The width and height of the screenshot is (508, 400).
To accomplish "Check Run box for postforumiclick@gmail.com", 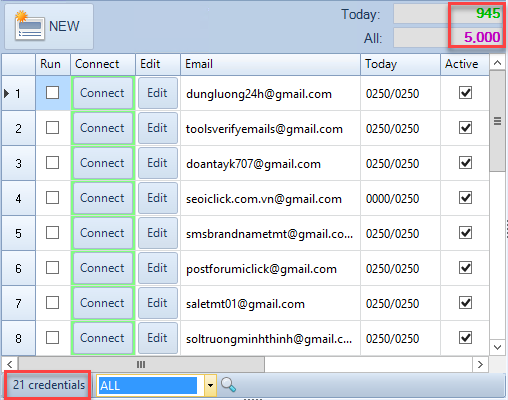I will (53, 268).
